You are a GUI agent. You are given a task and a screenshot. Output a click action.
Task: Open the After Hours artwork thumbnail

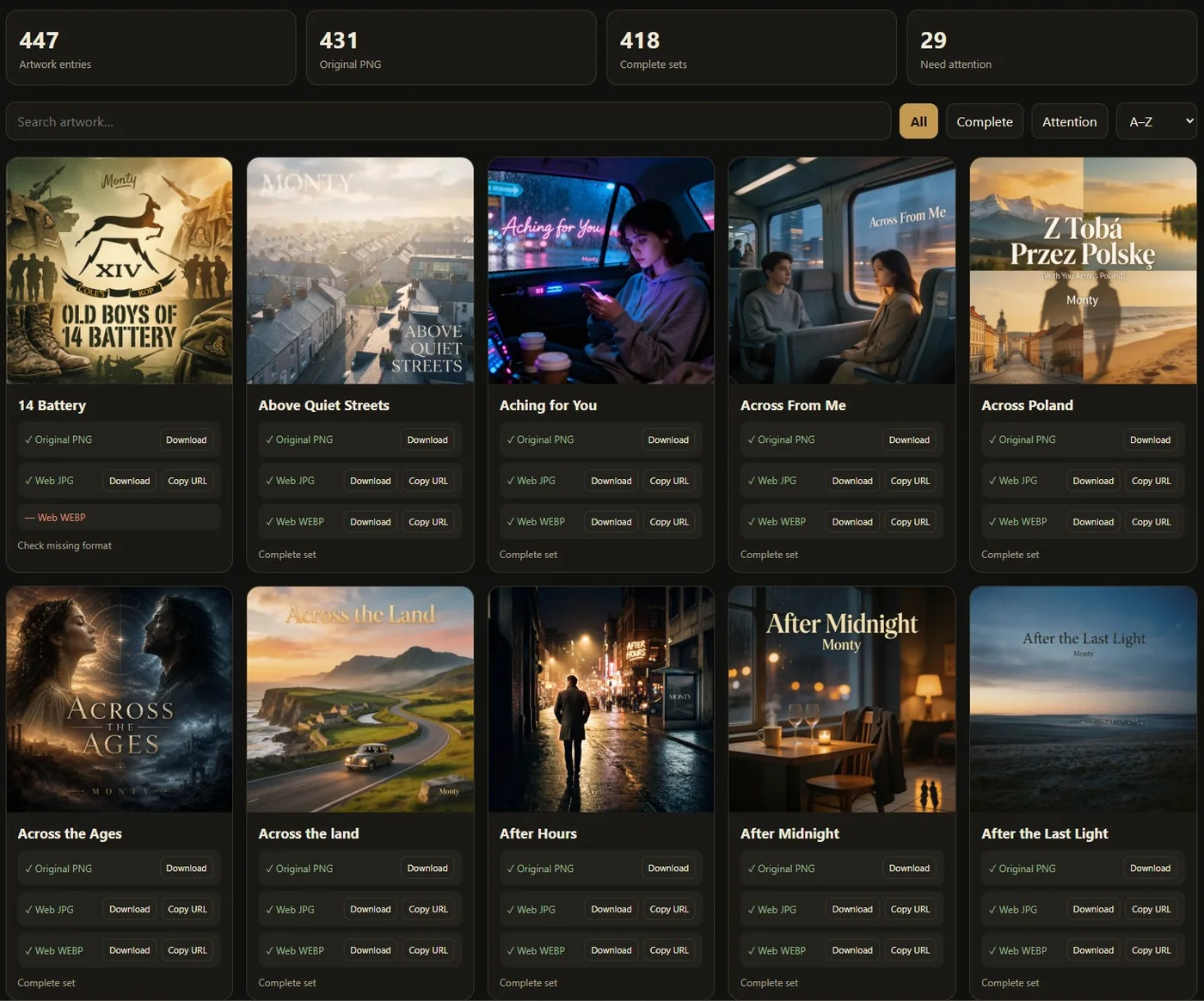[601, 699]
